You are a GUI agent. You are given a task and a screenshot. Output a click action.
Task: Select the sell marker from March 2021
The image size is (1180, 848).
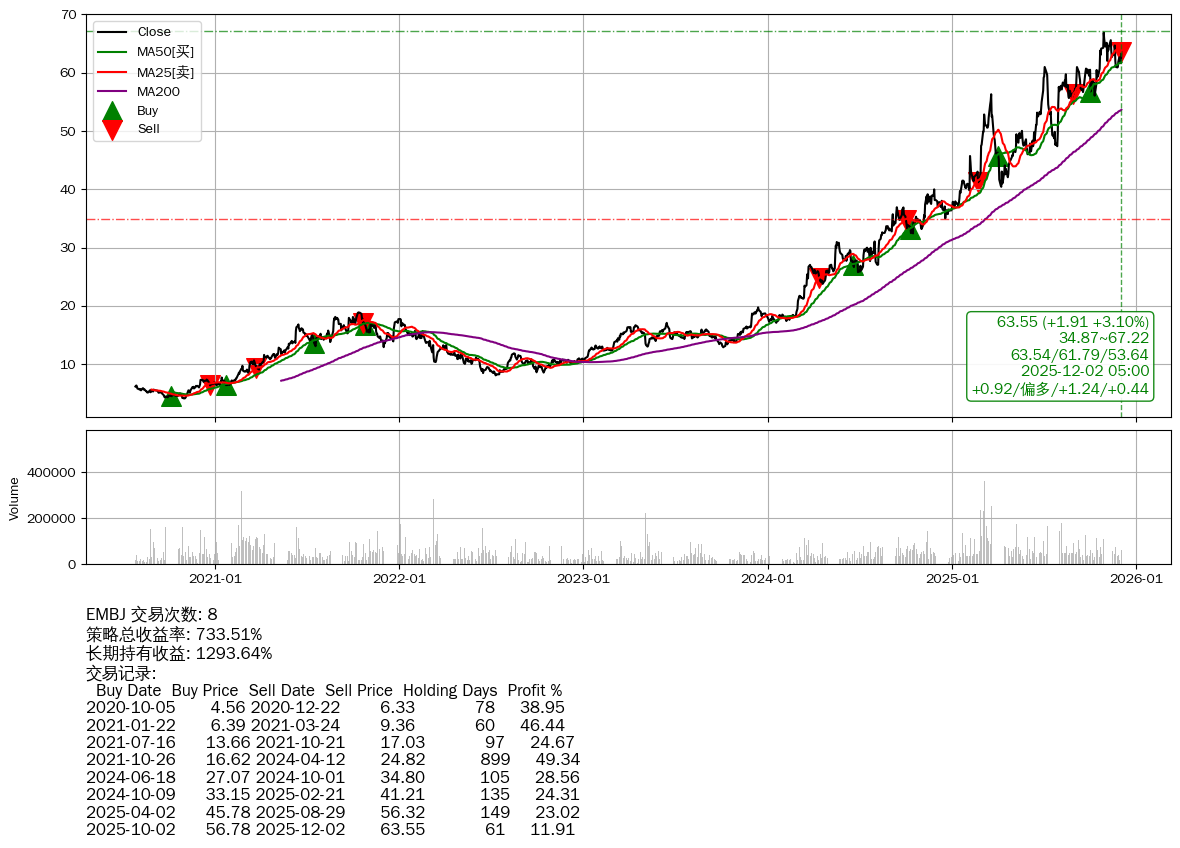pos(255,367)
